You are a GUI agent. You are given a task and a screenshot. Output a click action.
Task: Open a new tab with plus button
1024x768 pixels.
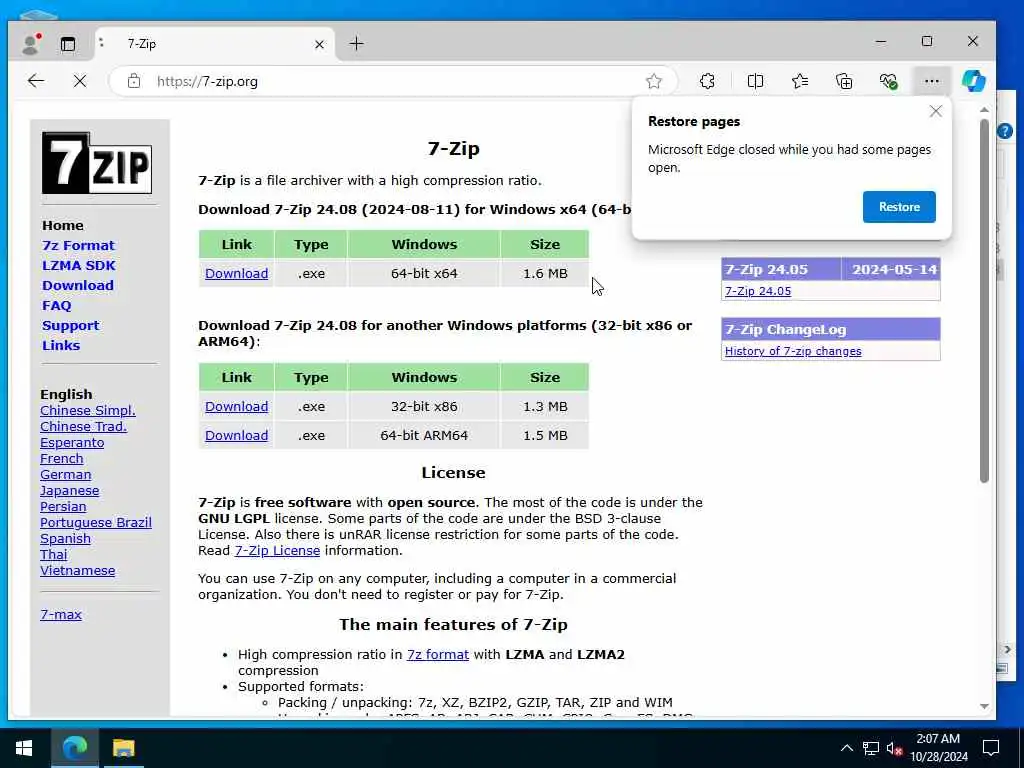tap(357, 44)
